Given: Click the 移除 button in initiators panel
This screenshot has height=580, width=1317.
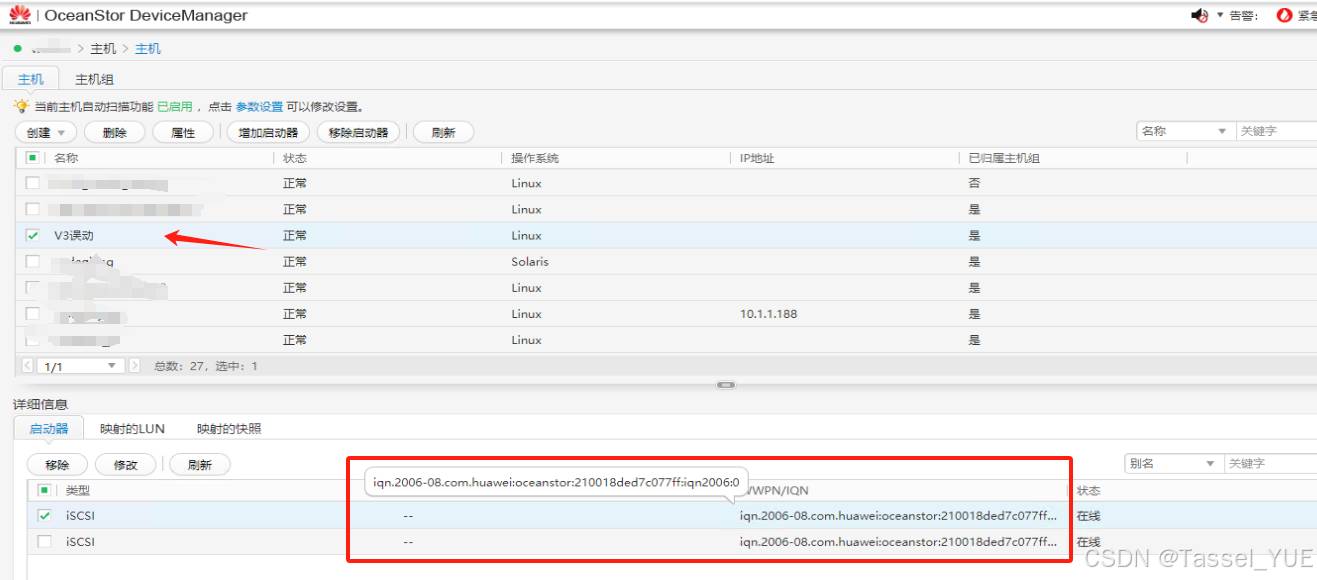Looking at the screenshot, I should pyautogui.click(x=58, y=465).
